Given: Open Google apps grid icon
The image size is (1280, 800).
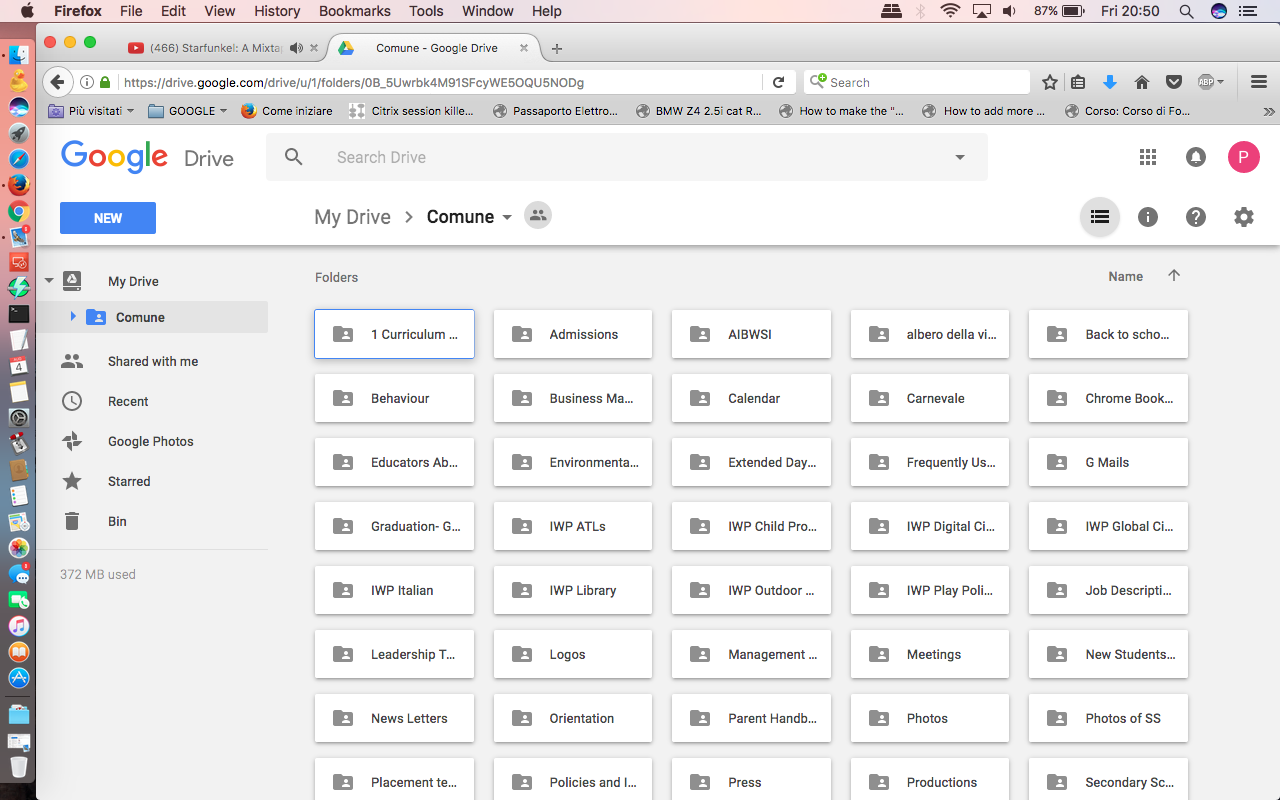Looking at the screenshot, I should coord(1148,157).
